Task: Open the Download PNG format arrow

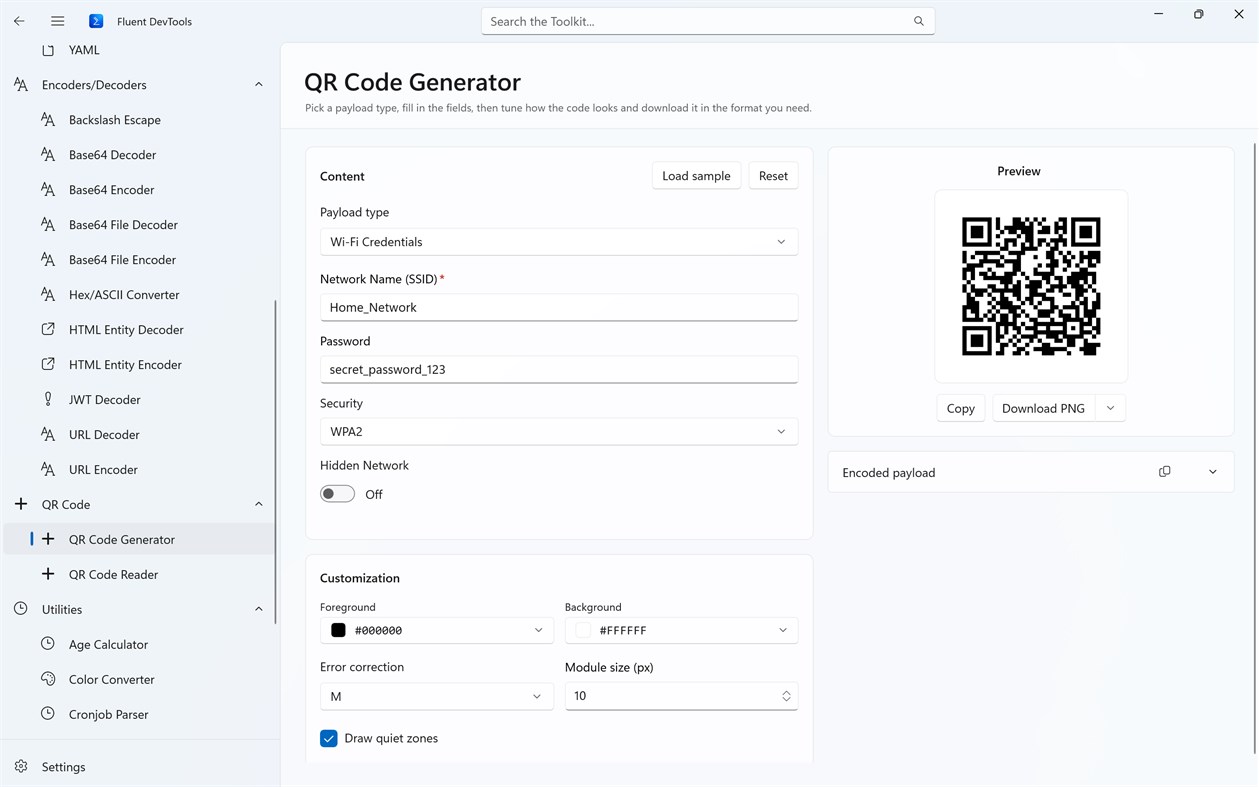Action: [x=1110, y=408]
